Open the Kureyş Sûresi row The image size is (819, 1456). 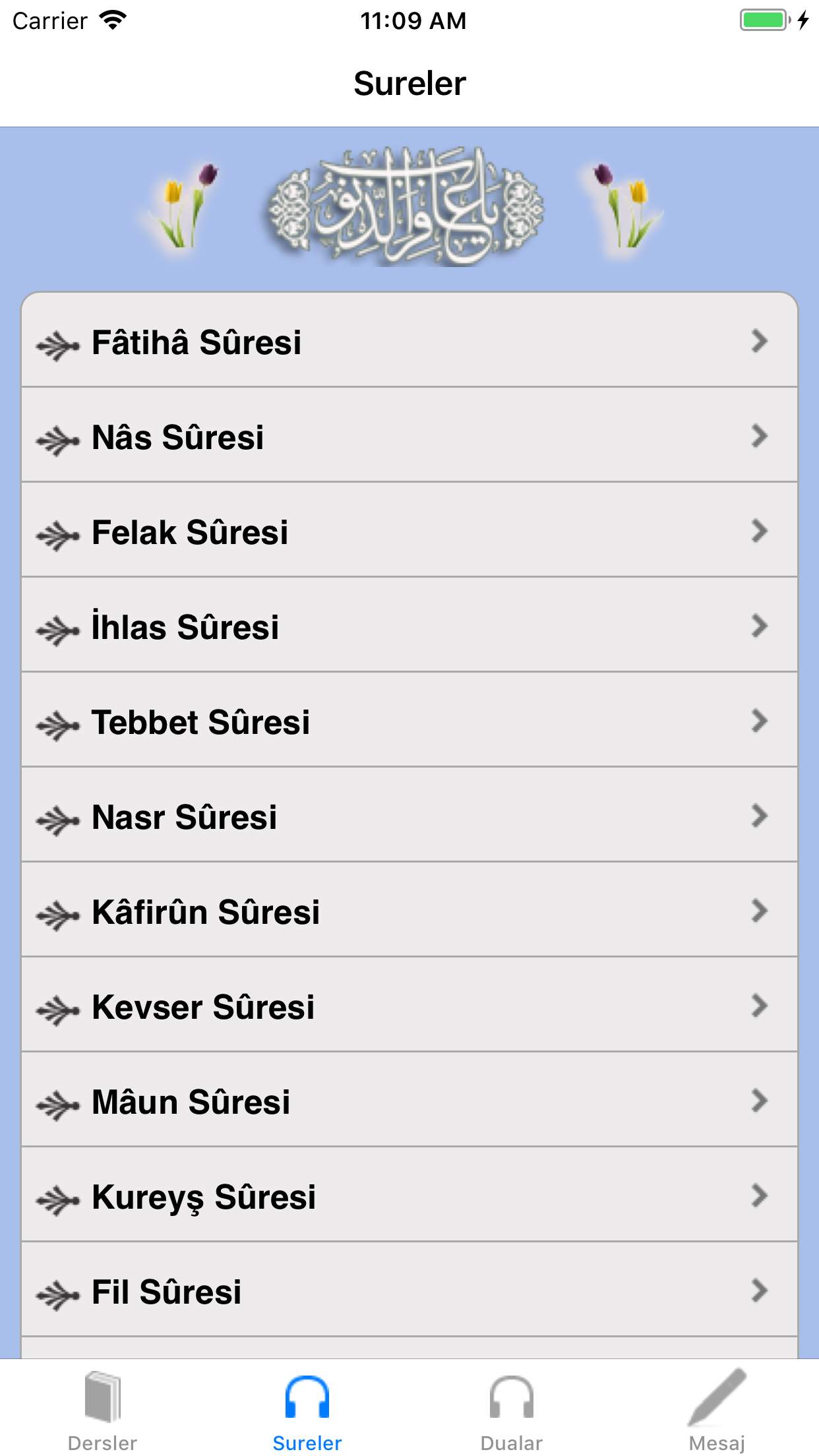(x=204, y=1197)
